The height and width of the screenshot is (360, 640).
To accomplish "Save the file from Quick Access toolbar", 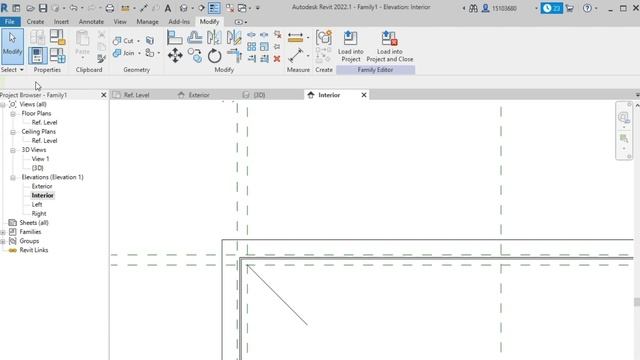I will [43, 8].
